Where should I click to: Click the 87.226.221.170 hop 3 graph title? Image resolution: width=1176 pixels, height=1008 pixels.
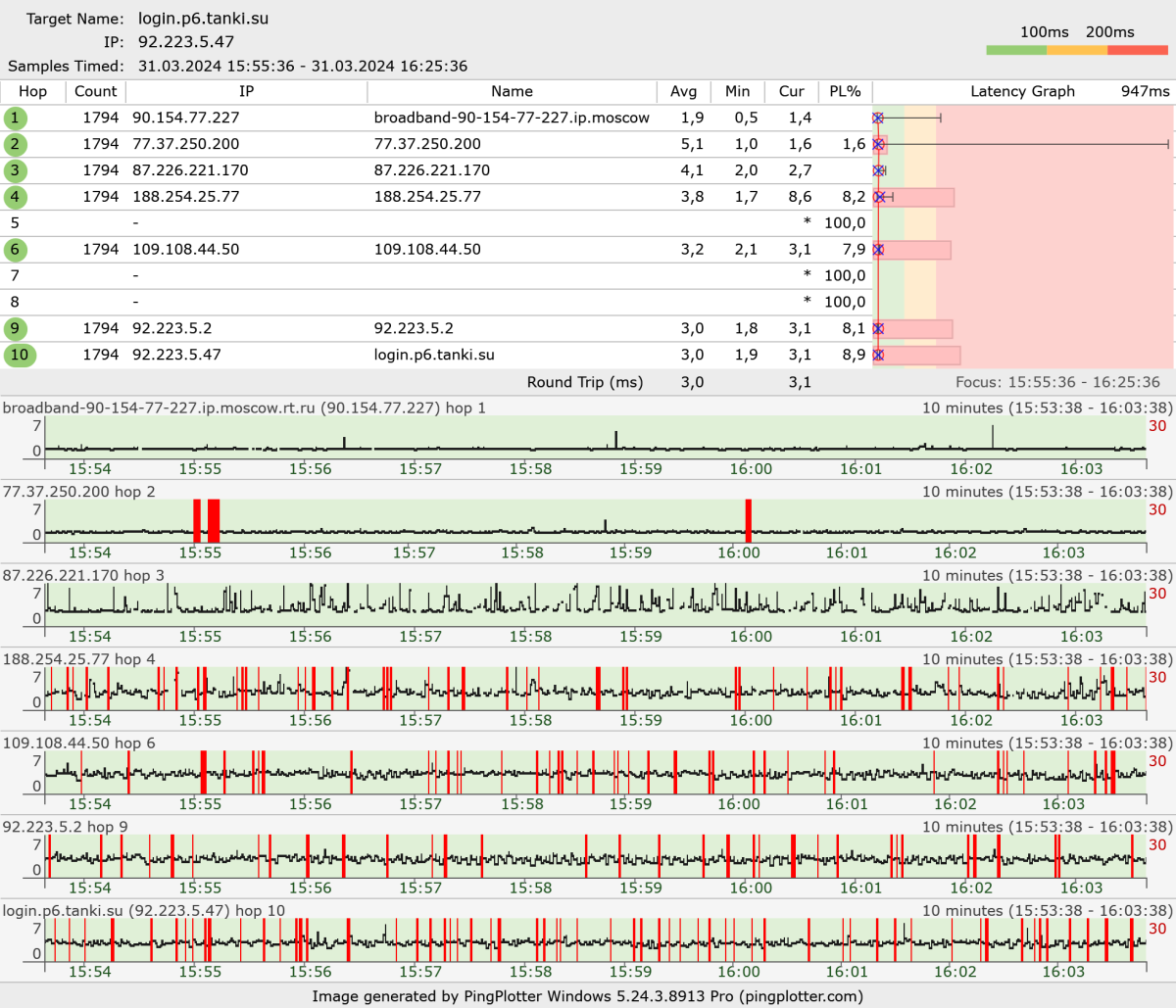click(83, 575)
